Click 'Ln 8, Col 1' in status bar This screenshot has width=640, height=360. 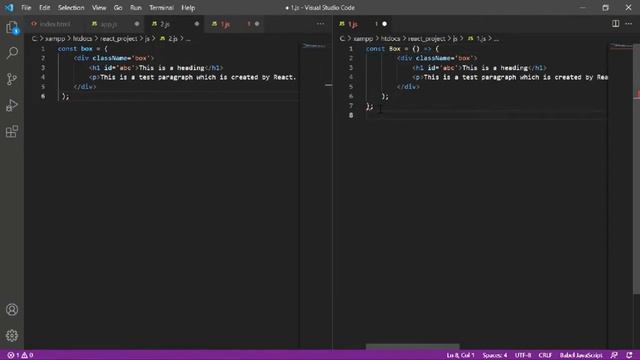460,355
